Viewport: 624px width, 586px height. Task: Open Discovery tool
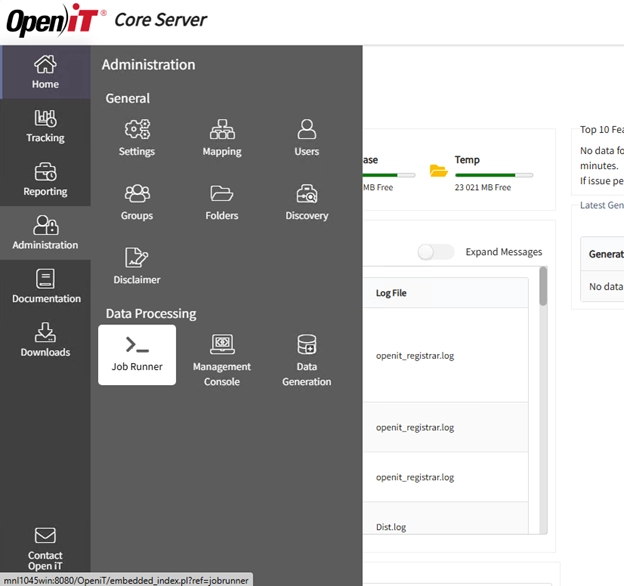[x=307, y=202]
